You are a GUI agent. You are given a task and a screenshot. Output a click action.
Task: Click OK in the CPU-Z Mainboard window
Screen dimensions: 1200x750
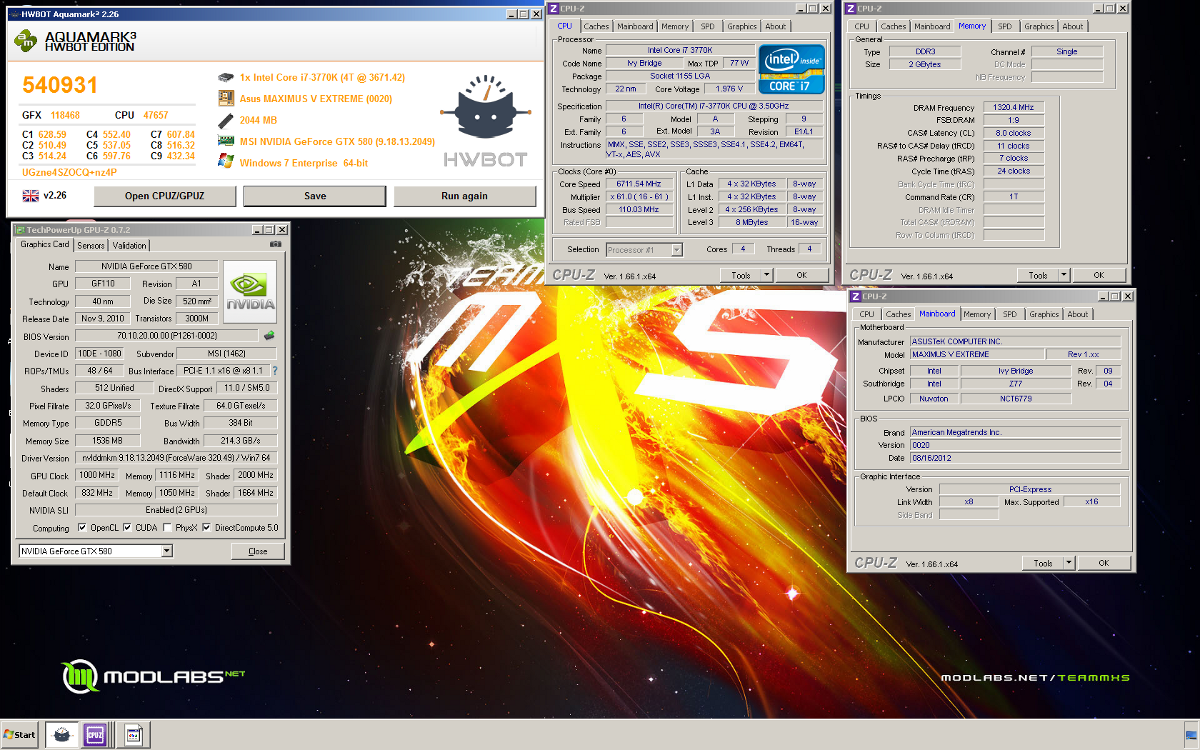coord(1104,563)
